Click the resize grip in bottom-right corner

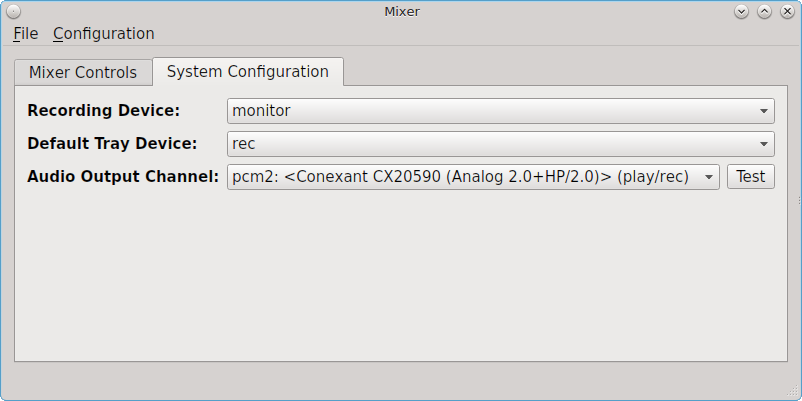point(793,392)
